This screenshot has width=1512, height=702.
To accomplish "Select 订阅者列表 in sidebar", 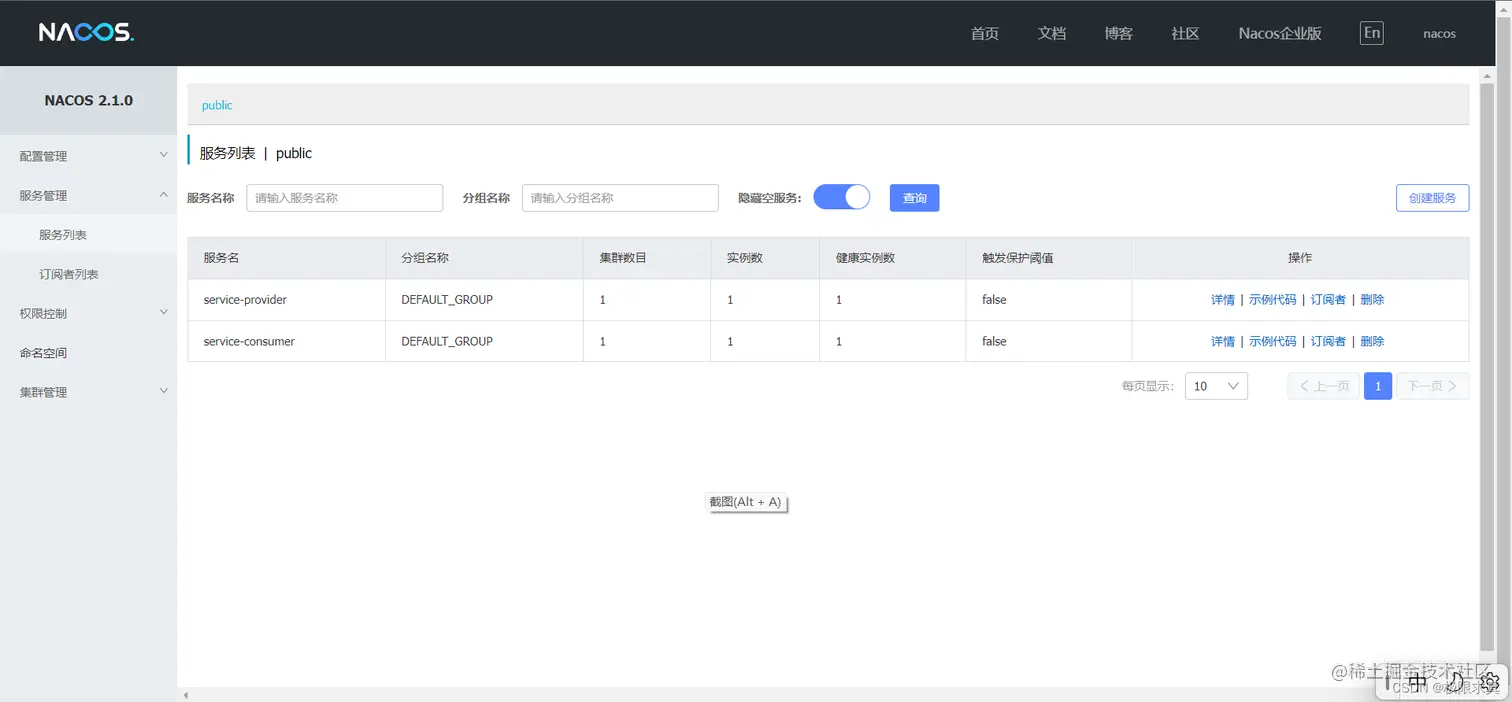I will [88, 274].
